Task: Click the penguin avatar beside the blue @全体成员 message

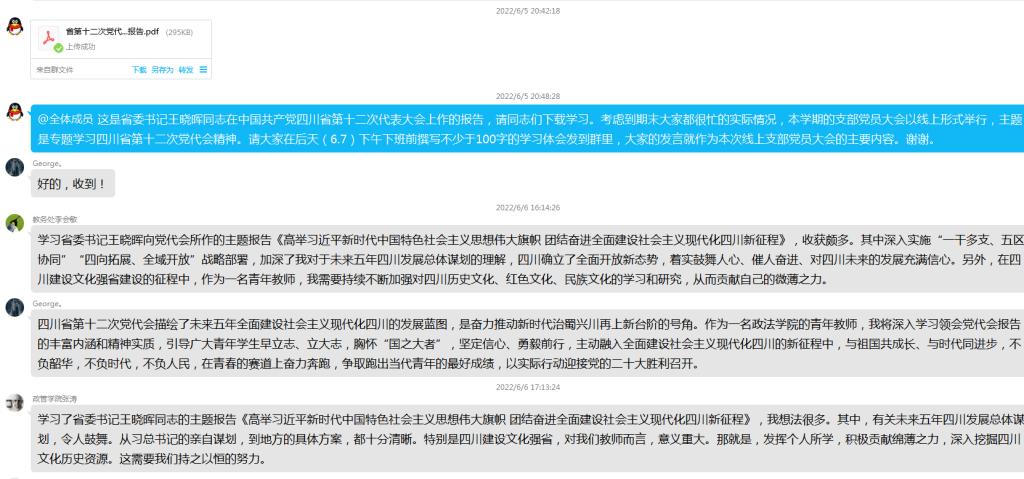Action: coord(14,111)
